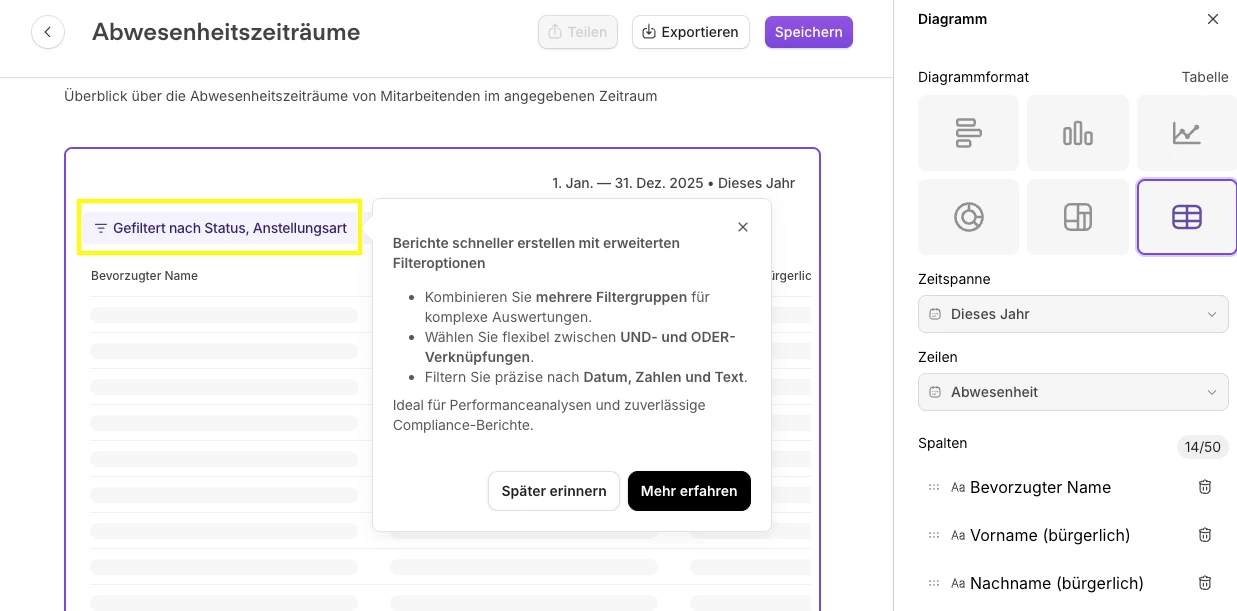1237x611 pixels.
Task: Click the Exportieren button
Action: pos(692,32)
